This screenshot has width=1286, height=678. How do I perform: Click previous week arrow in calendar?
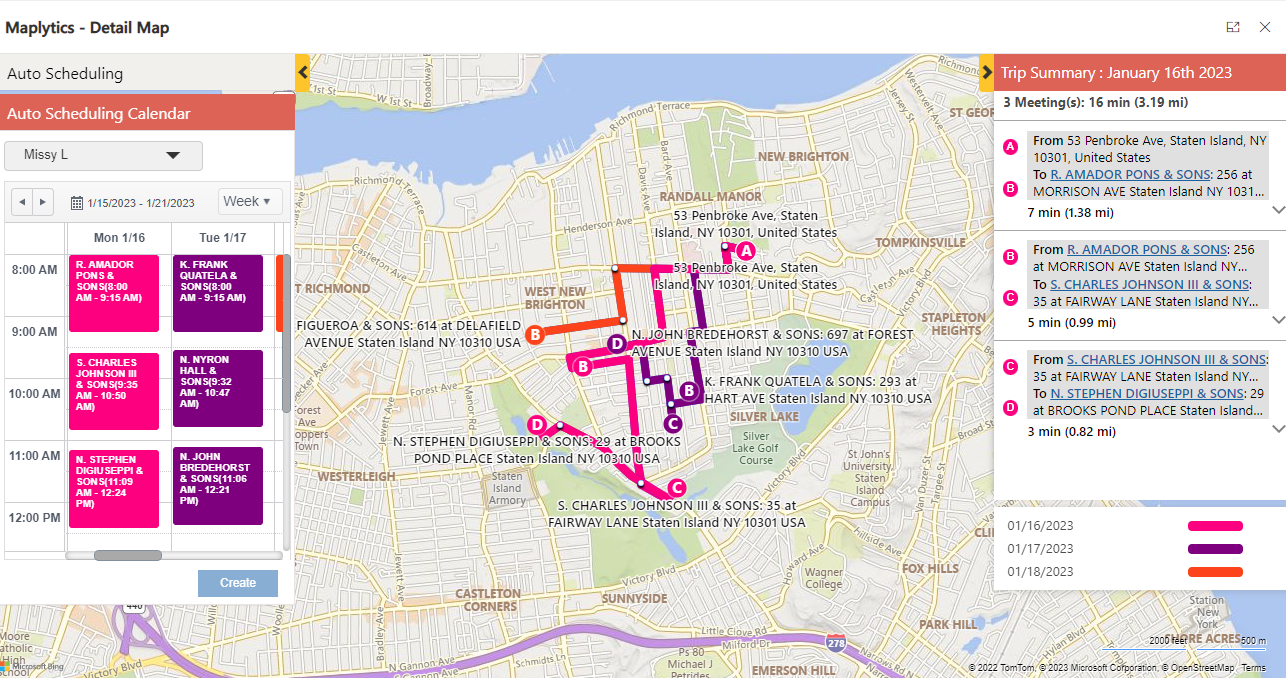tap(23, 202)
